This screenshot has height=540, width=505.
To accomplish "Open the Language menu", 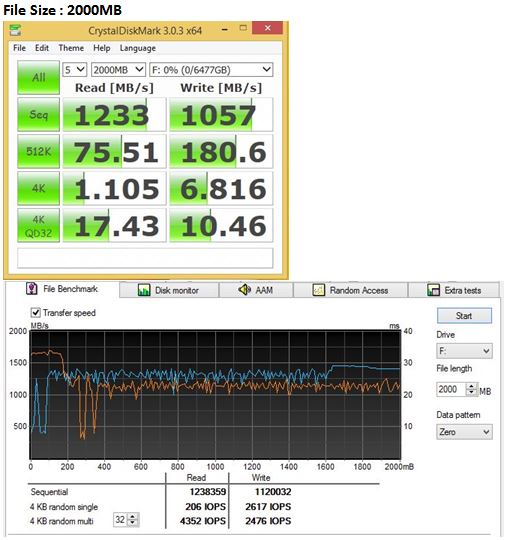I will coord(137,48).
